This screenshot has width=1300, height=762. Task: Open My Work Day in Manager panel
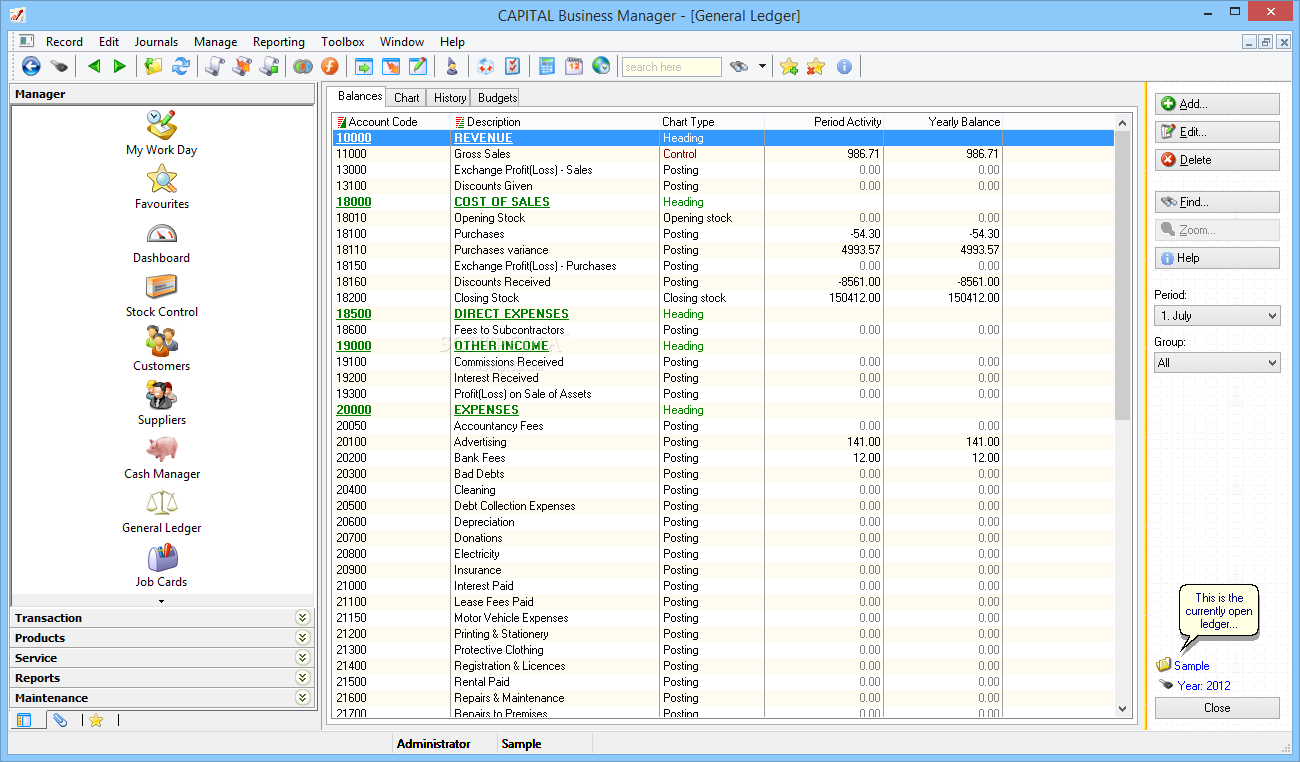point(161,133)
